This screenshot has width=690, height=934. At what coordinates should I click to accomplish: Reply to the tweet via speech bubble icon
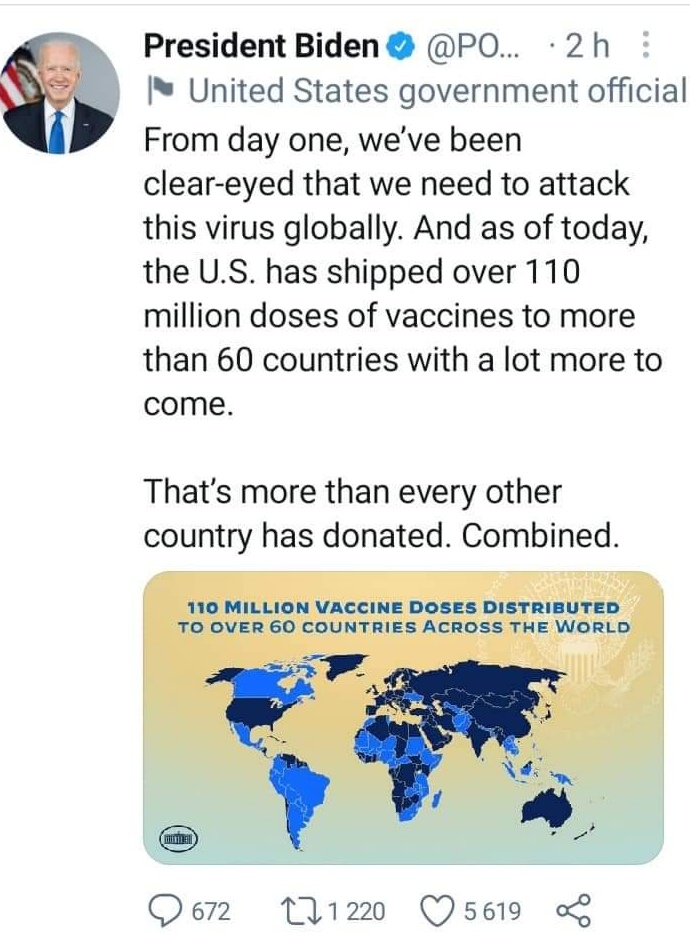[x=164, y=909]
